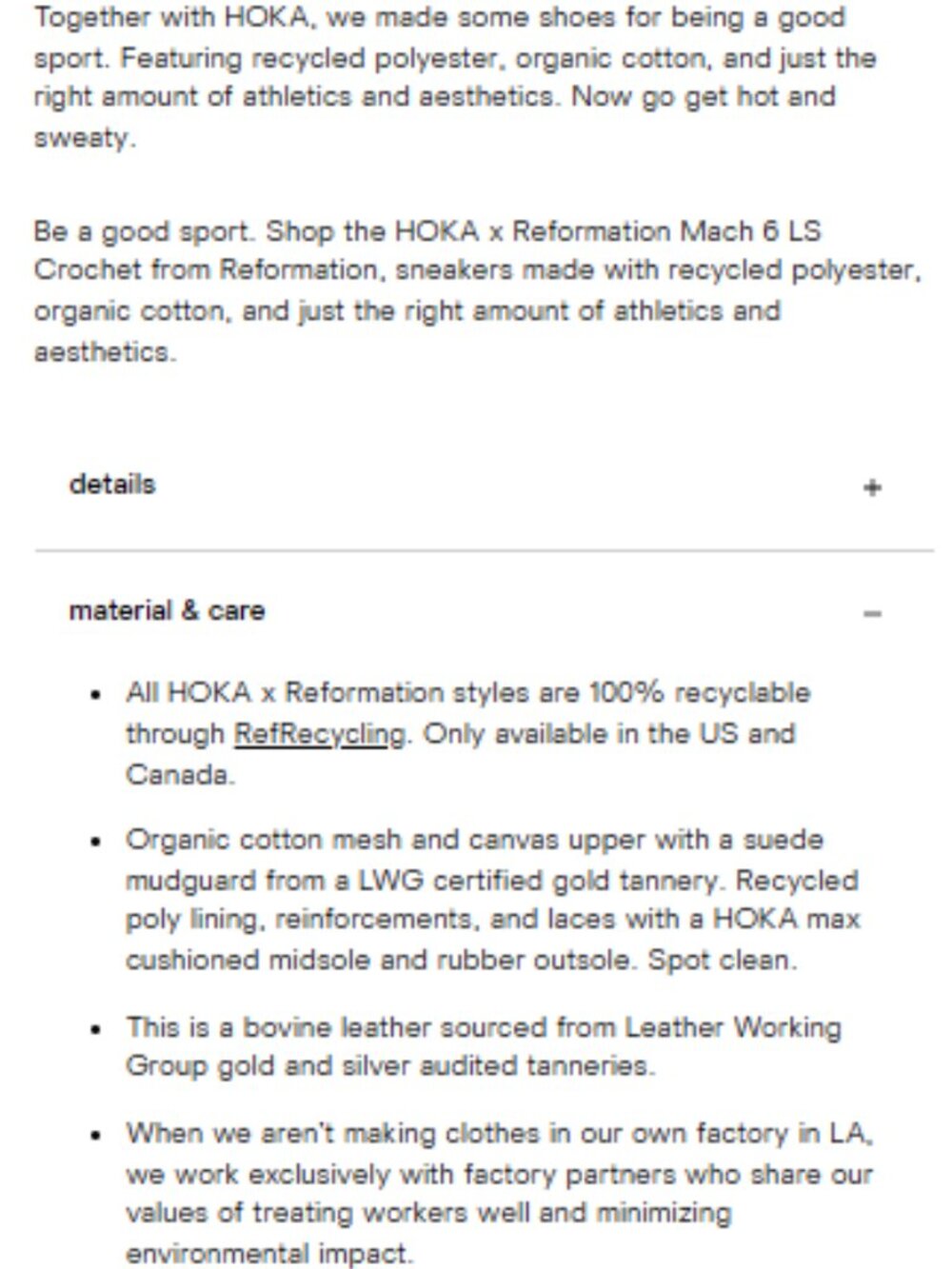
Task: Click the 'own factory in LA' bullet line
Action: point(500,1133)
